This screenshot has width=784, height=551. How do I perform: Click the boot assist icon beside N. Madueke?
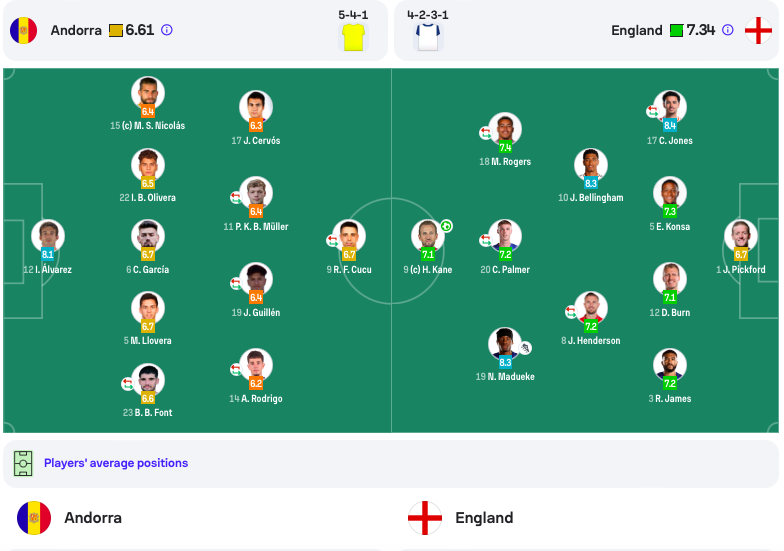tap(525, 348)
